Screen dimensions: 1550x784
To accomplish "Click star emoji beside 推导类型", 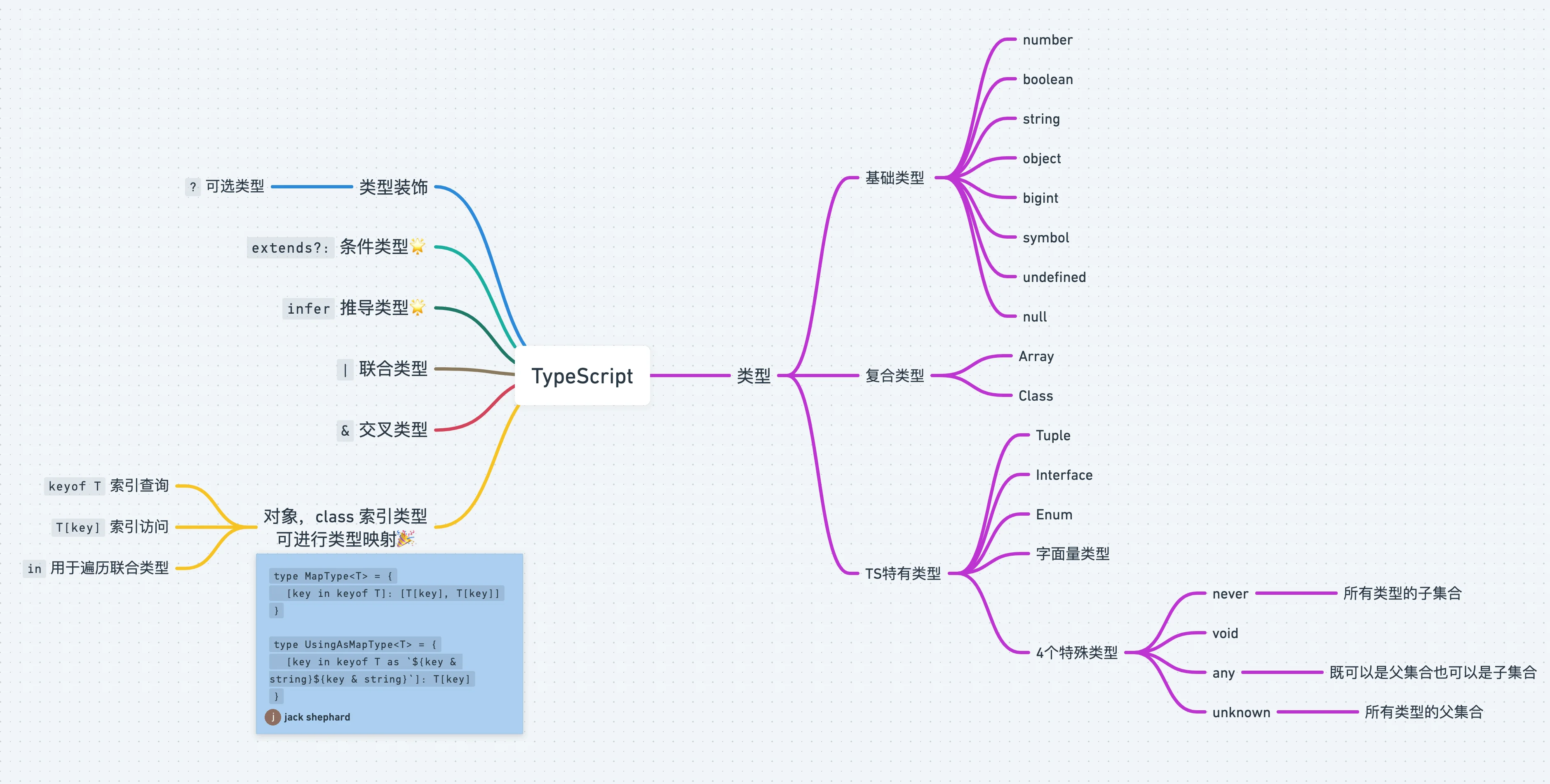I will tap(418, 307).
